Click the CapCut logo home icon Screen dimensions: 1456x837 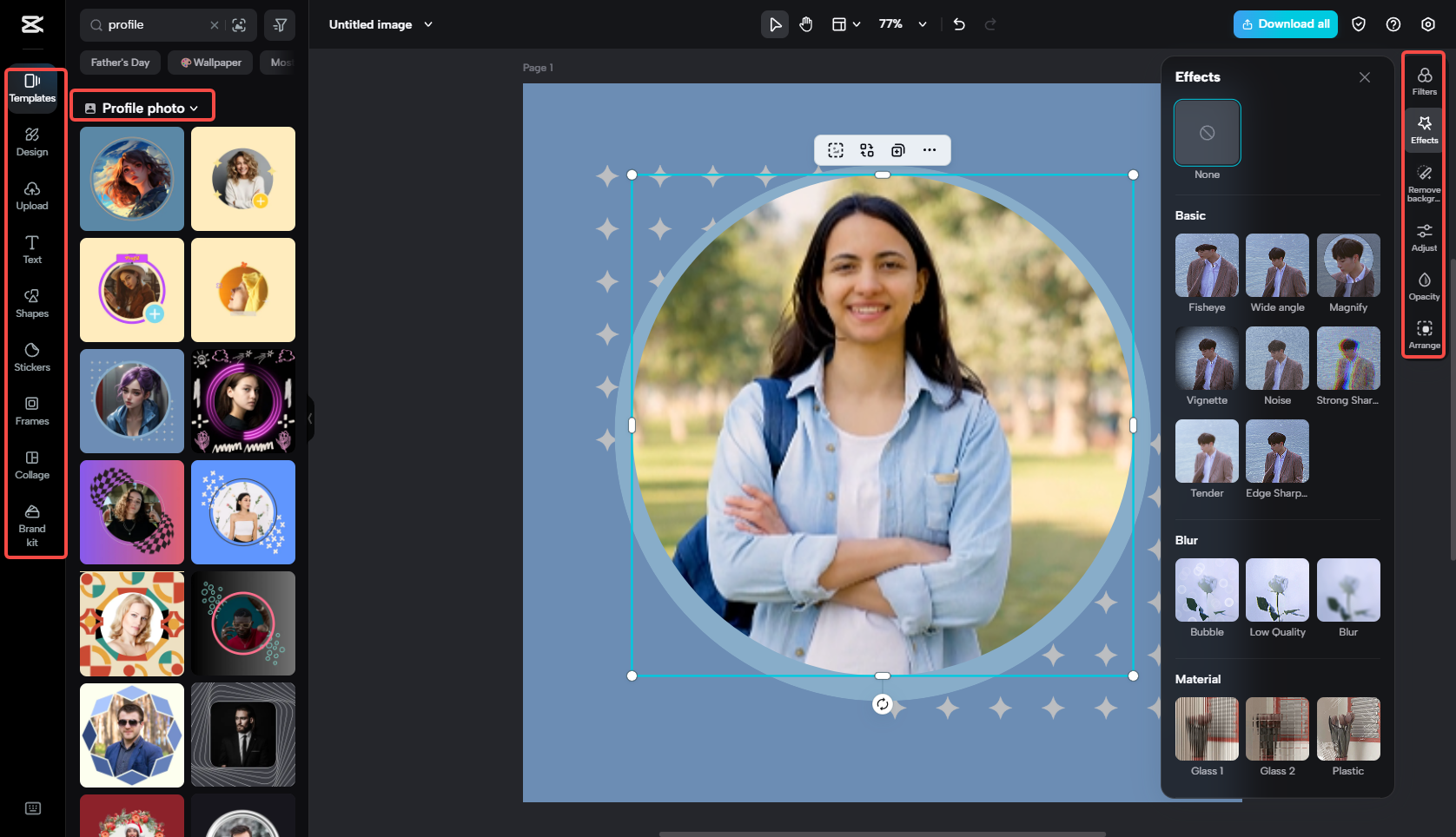click(x=32, y=24)
